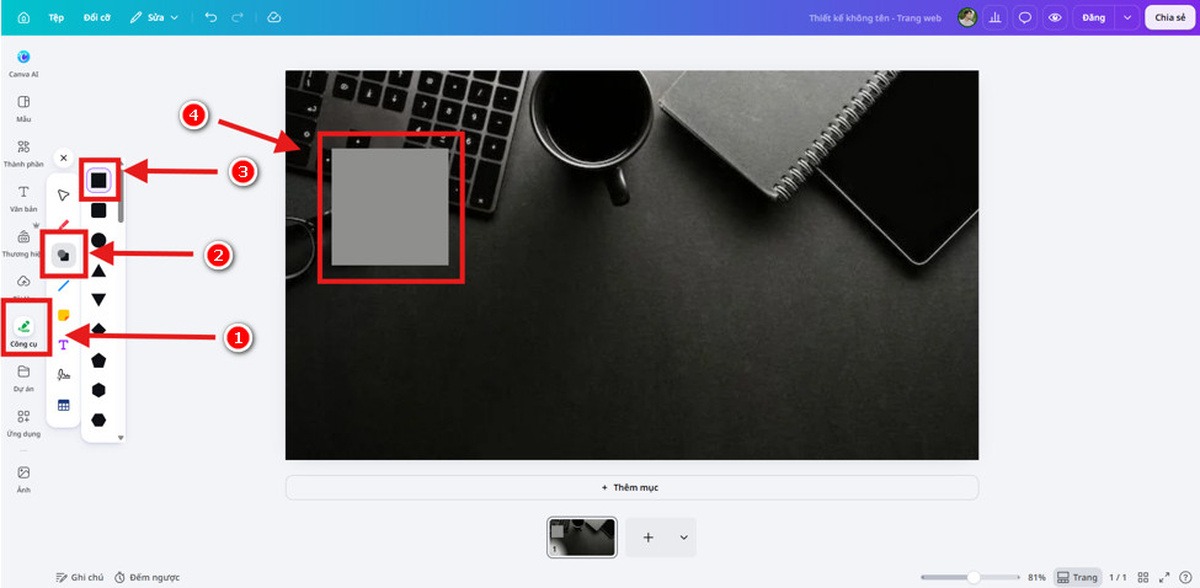Image resolution: width=1200 pixels, height=588 pixels.
Task: Open the comments speech bubble
Action: [1025, 17]
